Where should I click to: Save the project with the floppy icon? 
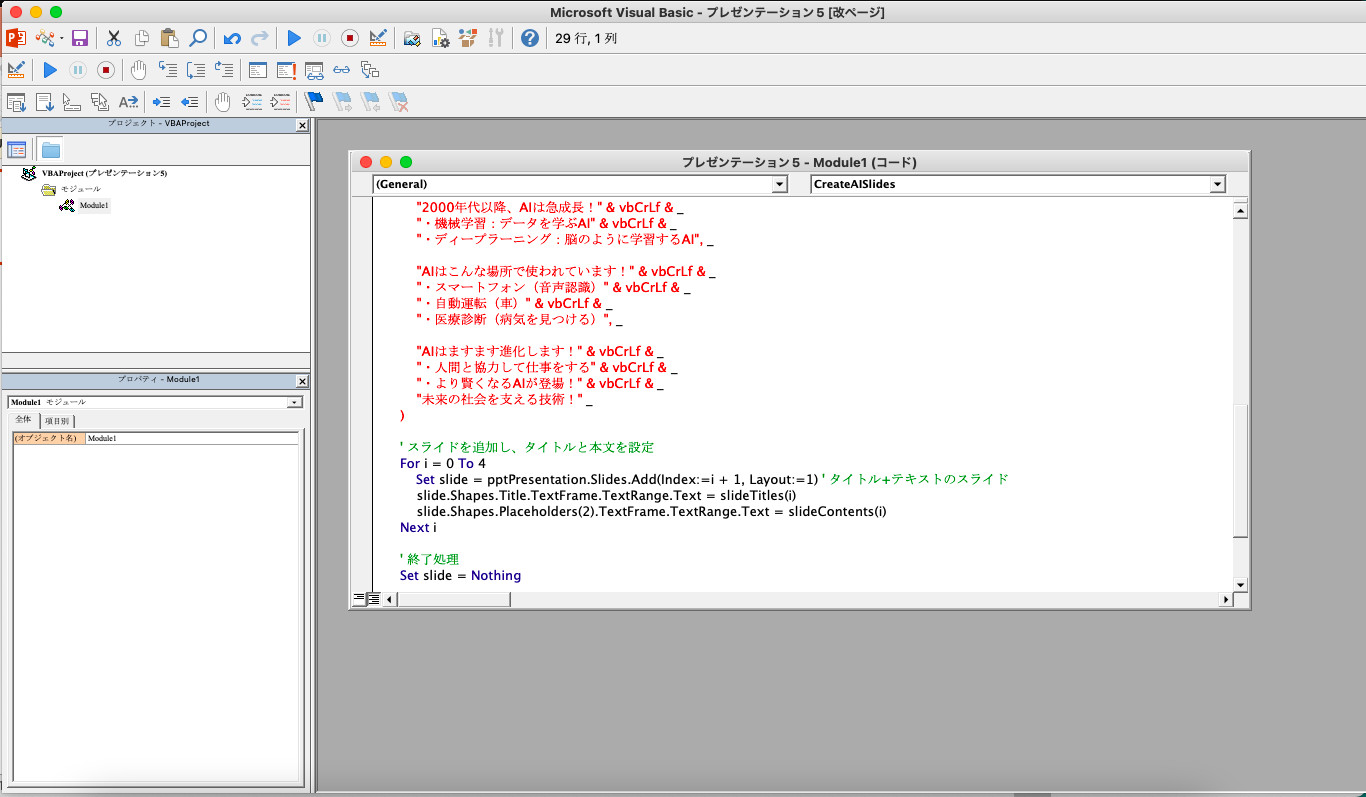click(80, 38)
